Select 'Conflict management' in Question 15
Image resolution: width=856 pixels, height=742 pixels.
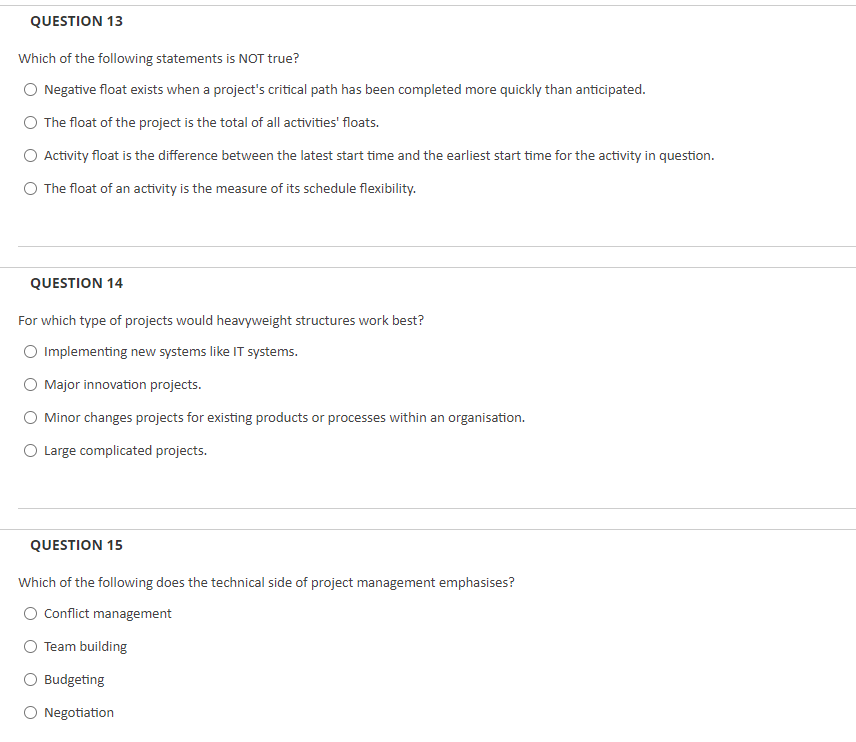[30, 613]
